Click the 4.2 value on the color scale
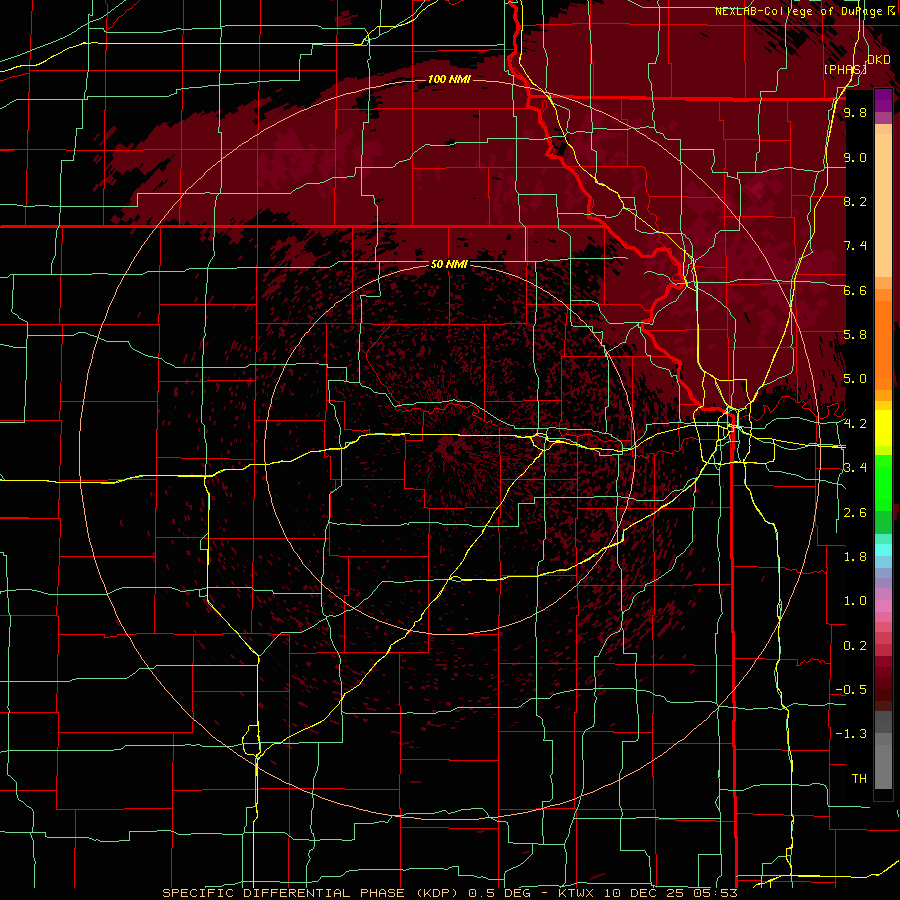 [x=855, y=424]
